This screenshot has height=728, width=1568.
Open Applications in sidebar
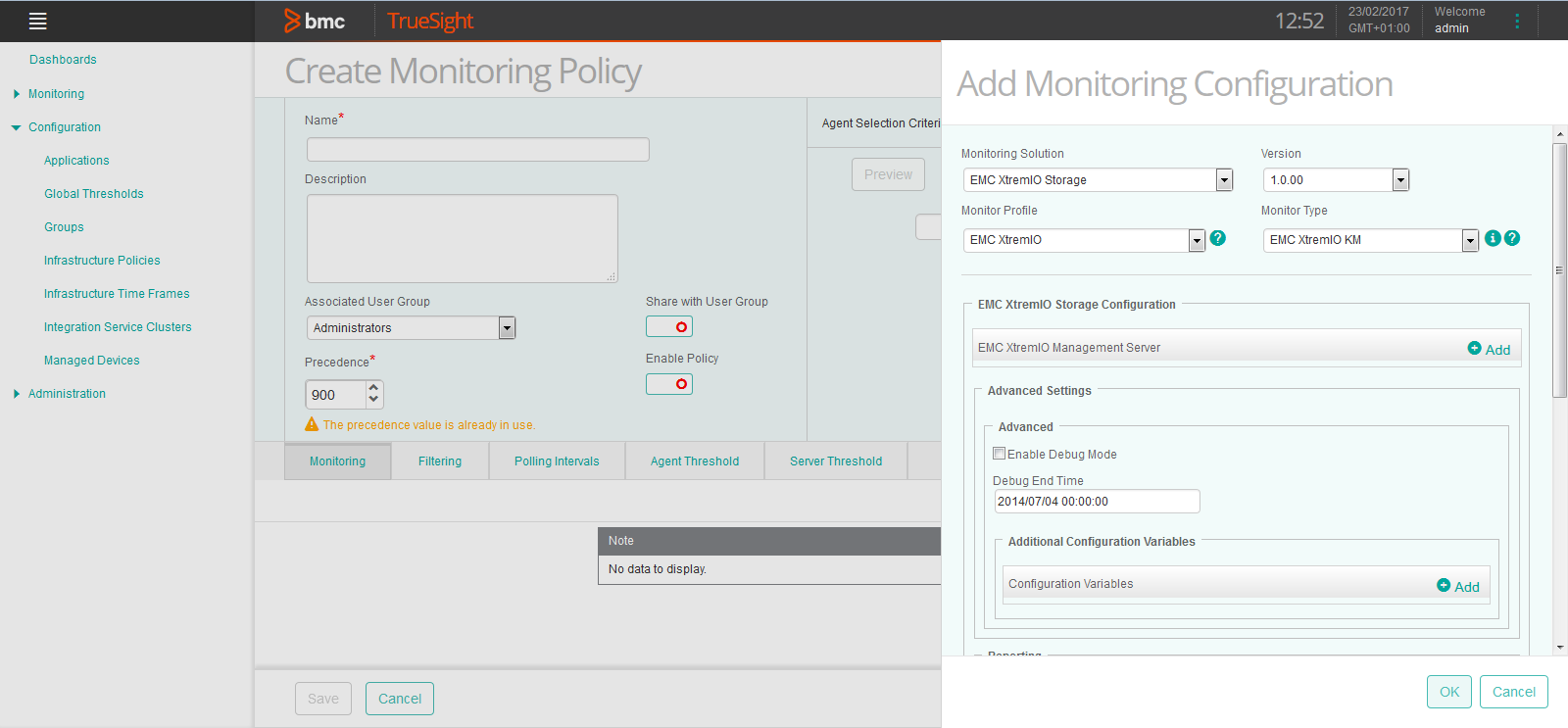tap(76, 161)
